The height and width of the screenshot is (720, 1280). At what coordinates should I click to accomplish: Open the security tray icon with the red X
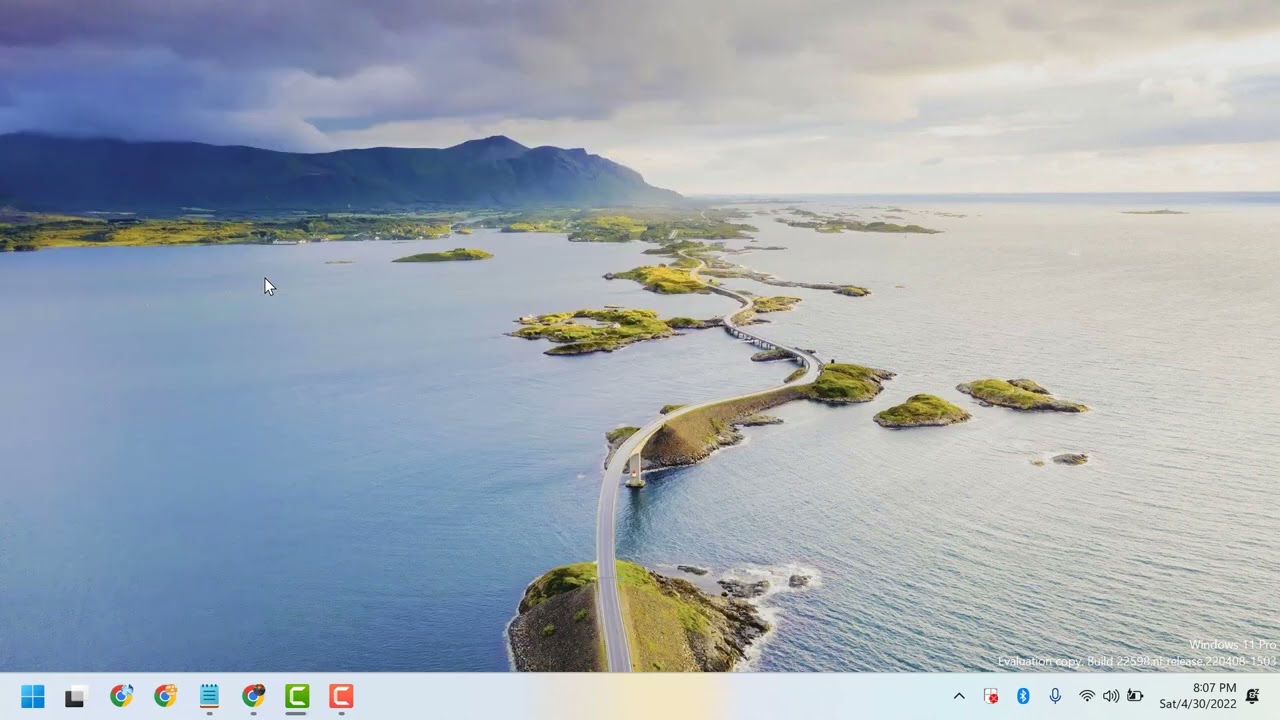(991, 696)
